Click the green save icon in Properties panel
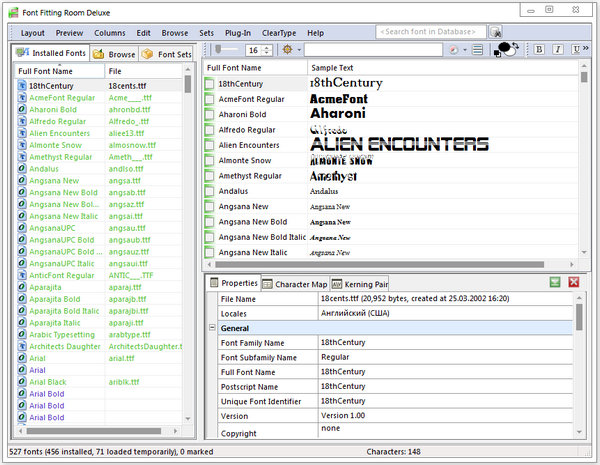This screenshot has width=600, height=465. tap(555, 283)
